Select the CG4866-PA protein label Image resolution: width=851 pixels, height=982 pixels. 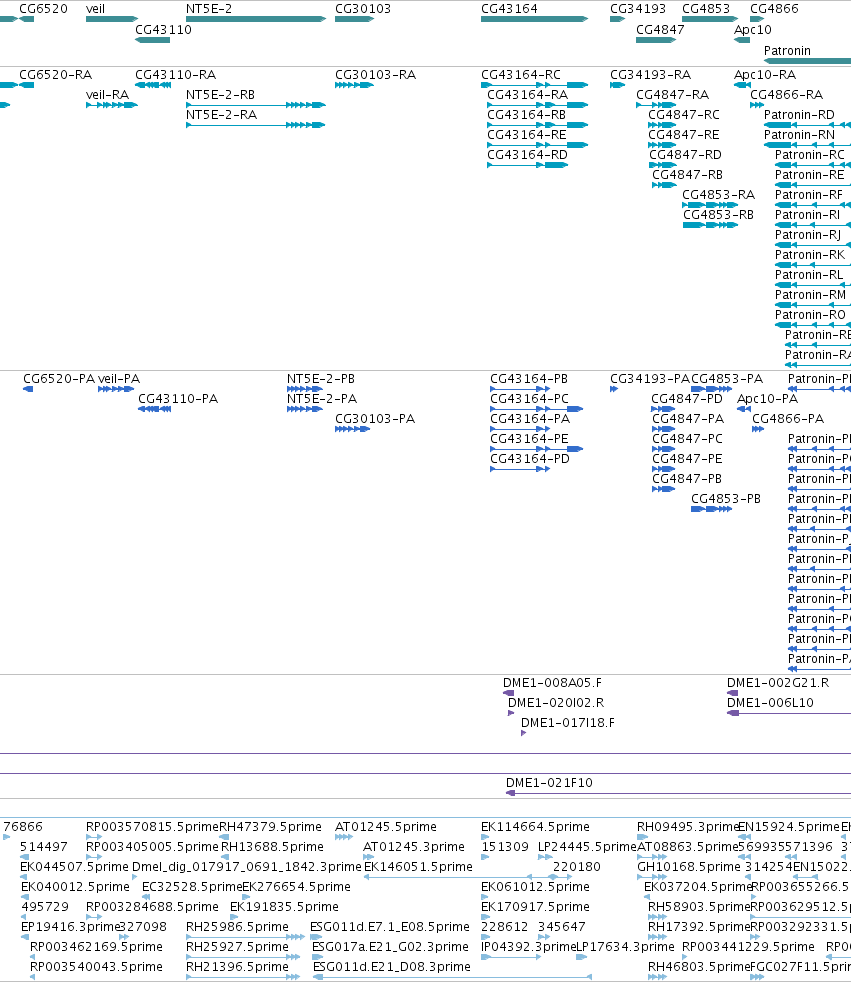click(788, 419)
